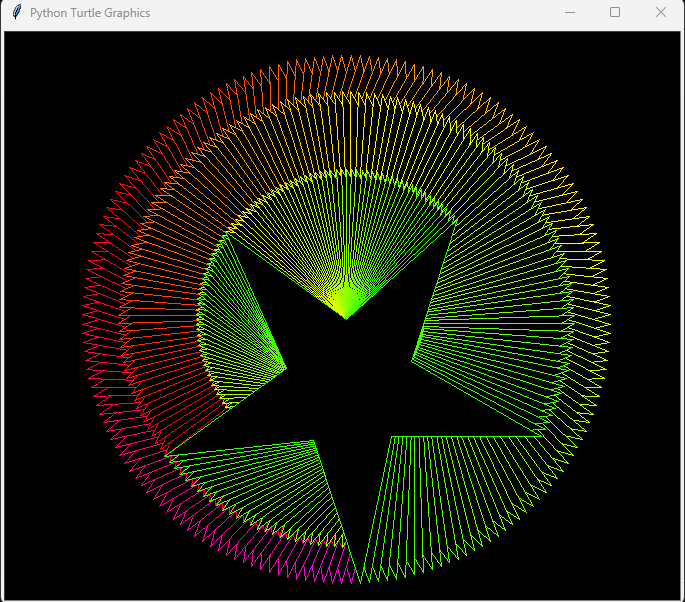The width and height of the screenshot is (685, 602).
Task: Close the Python Turtle Graphics window
Action: 660,13
